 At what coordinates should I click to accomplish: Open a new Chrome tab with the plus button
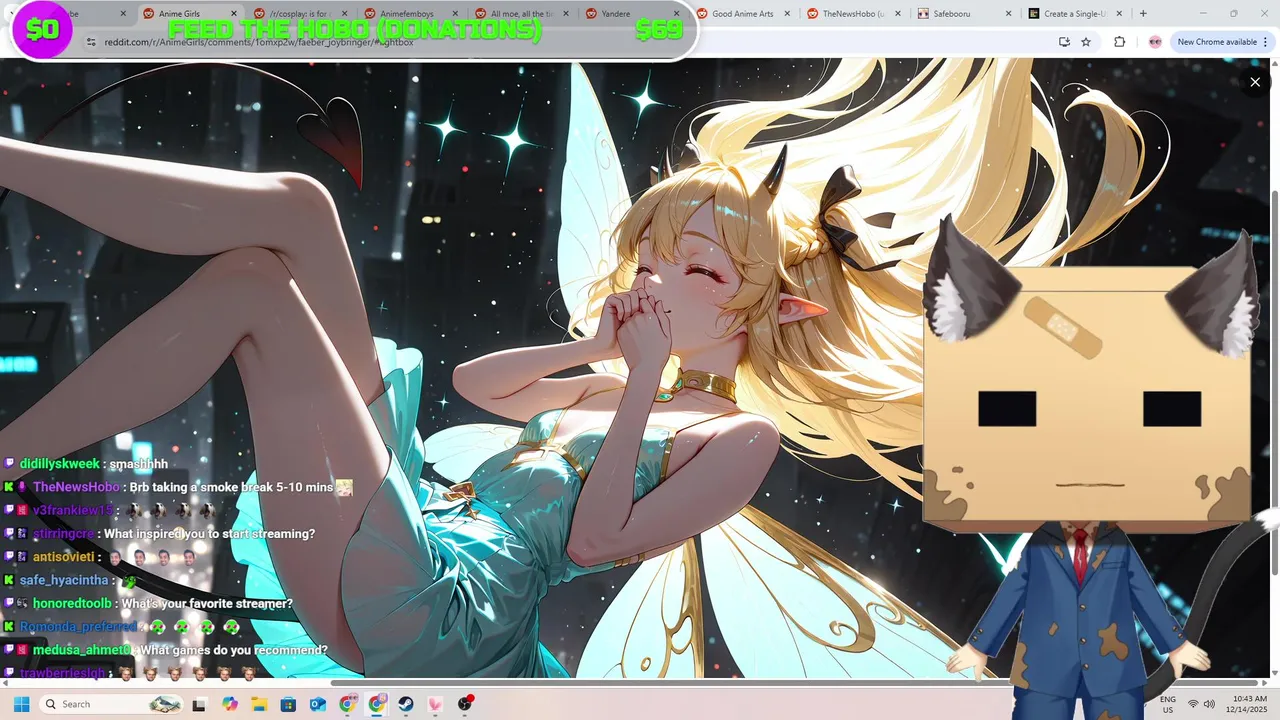pyautogui.click(x=1143, y=14)
